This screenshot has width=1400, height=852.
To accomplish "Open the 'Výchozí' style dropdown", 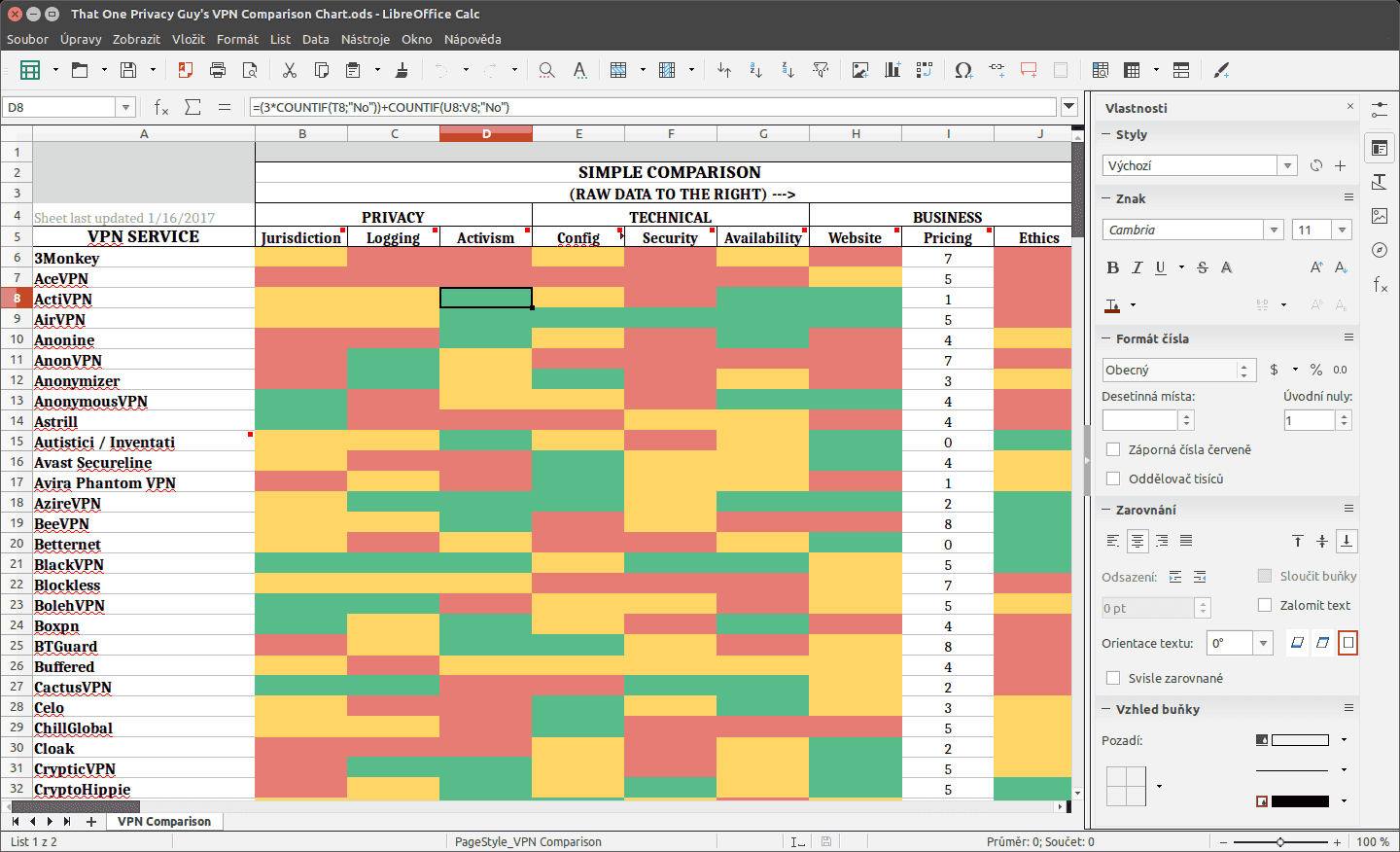I will (x=1287, y=165).
